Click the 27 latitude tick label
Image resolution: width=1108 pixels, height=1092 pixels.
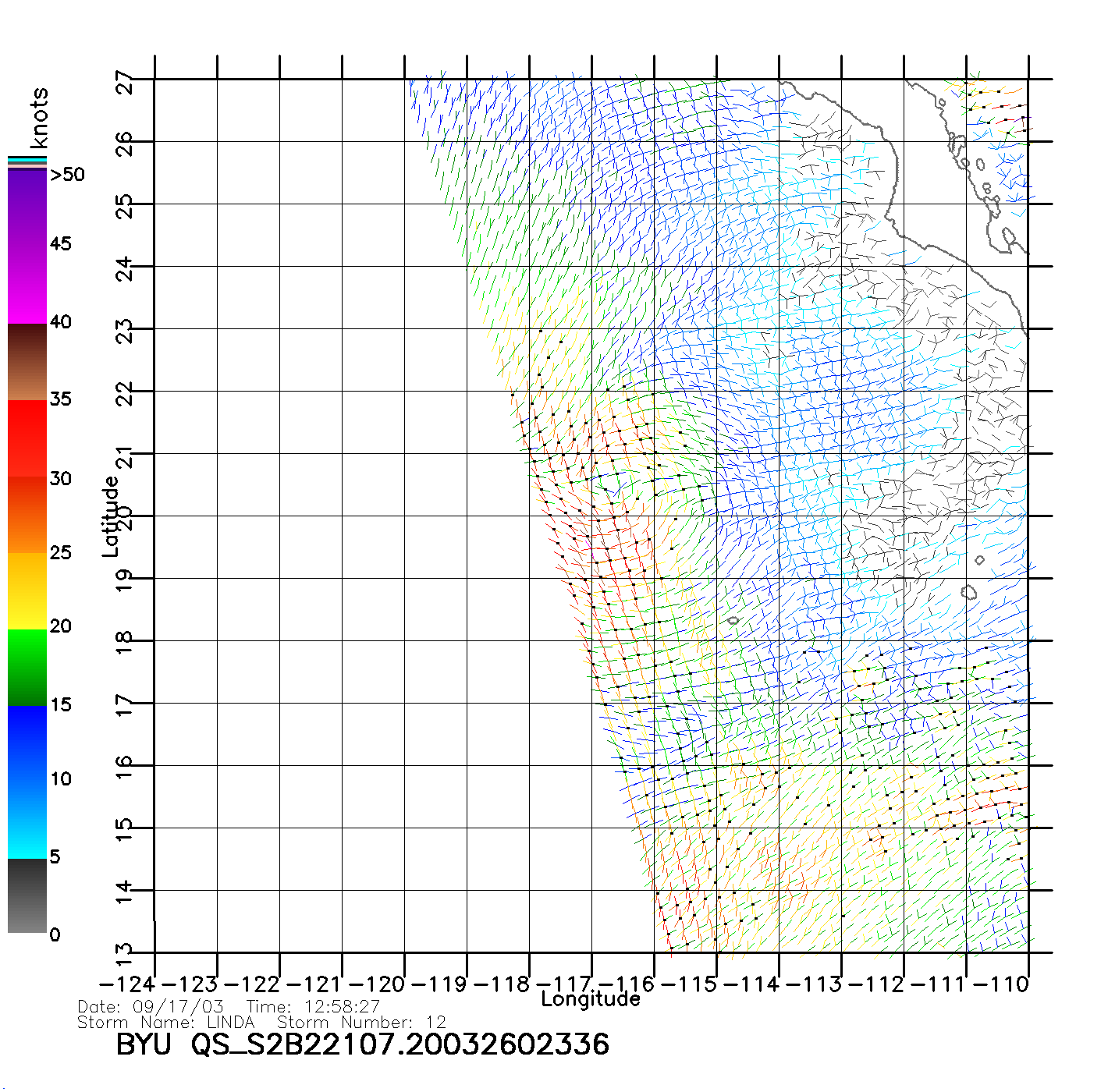[125, 82]
